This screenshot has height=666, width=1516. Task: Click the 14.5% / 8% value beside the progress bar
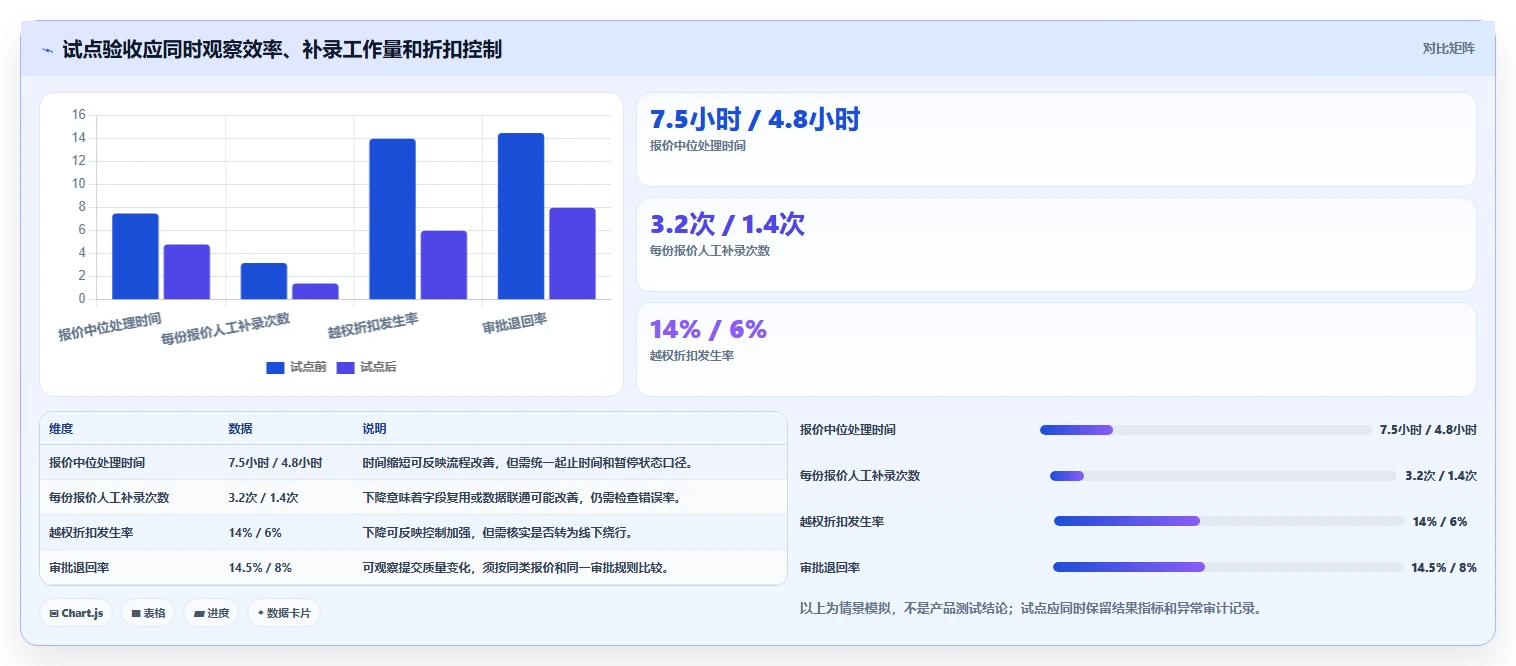1444,567
